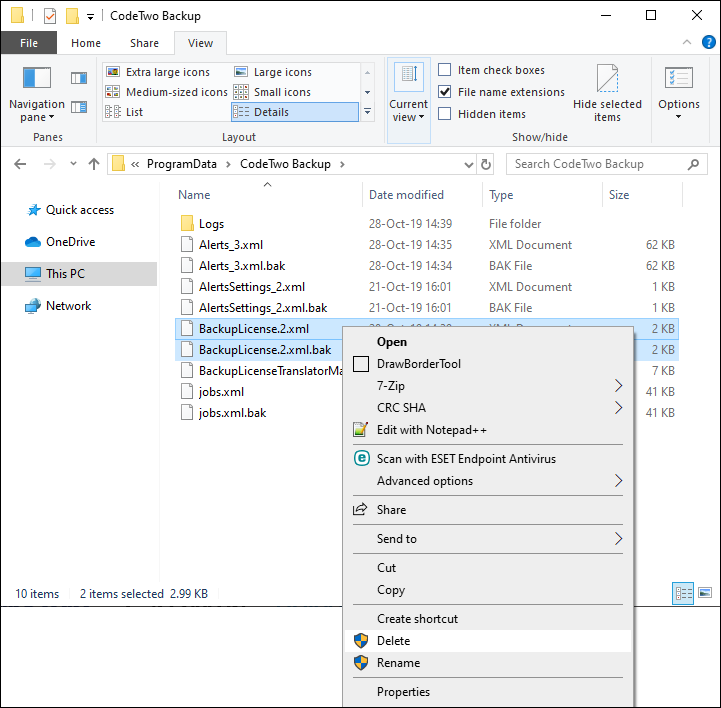Enable Hidden items checkbox

pyautogui.click(x=444, y=114)
